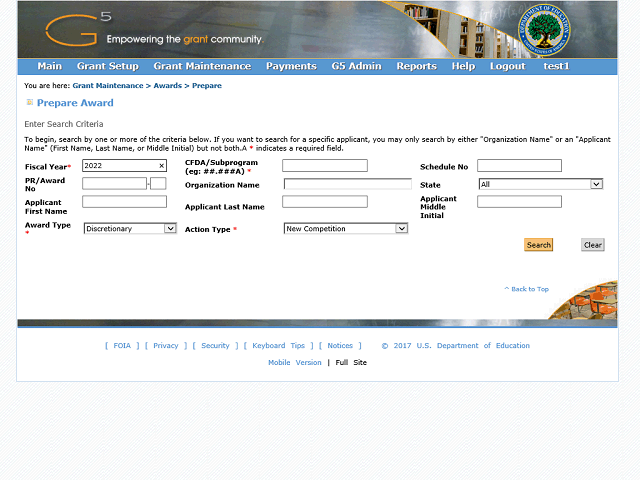Open the Security footer link

215,346
